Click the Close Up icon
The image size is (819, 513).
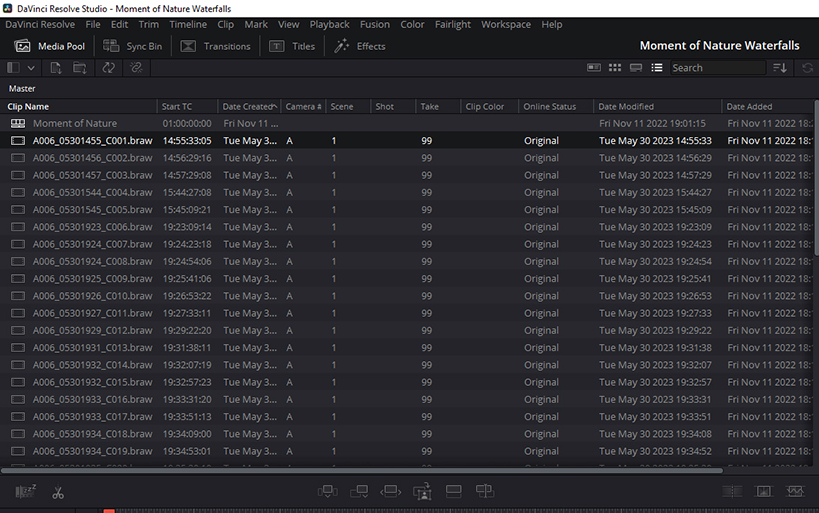[422, 492]
